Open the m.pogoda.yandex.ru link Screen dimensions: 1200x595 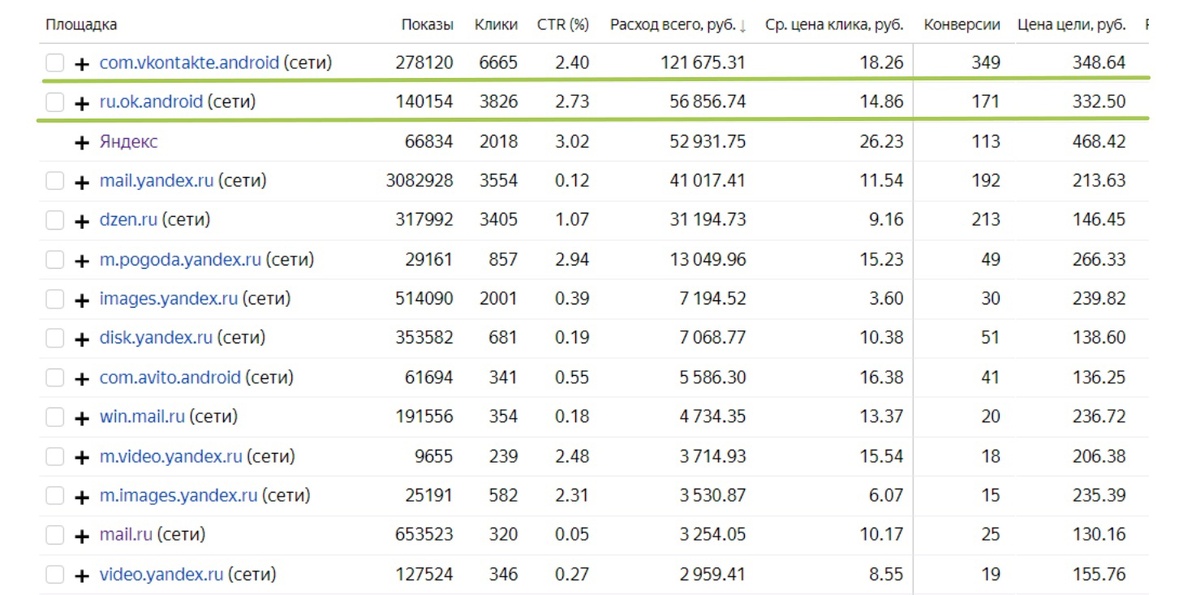click(180, 259)
